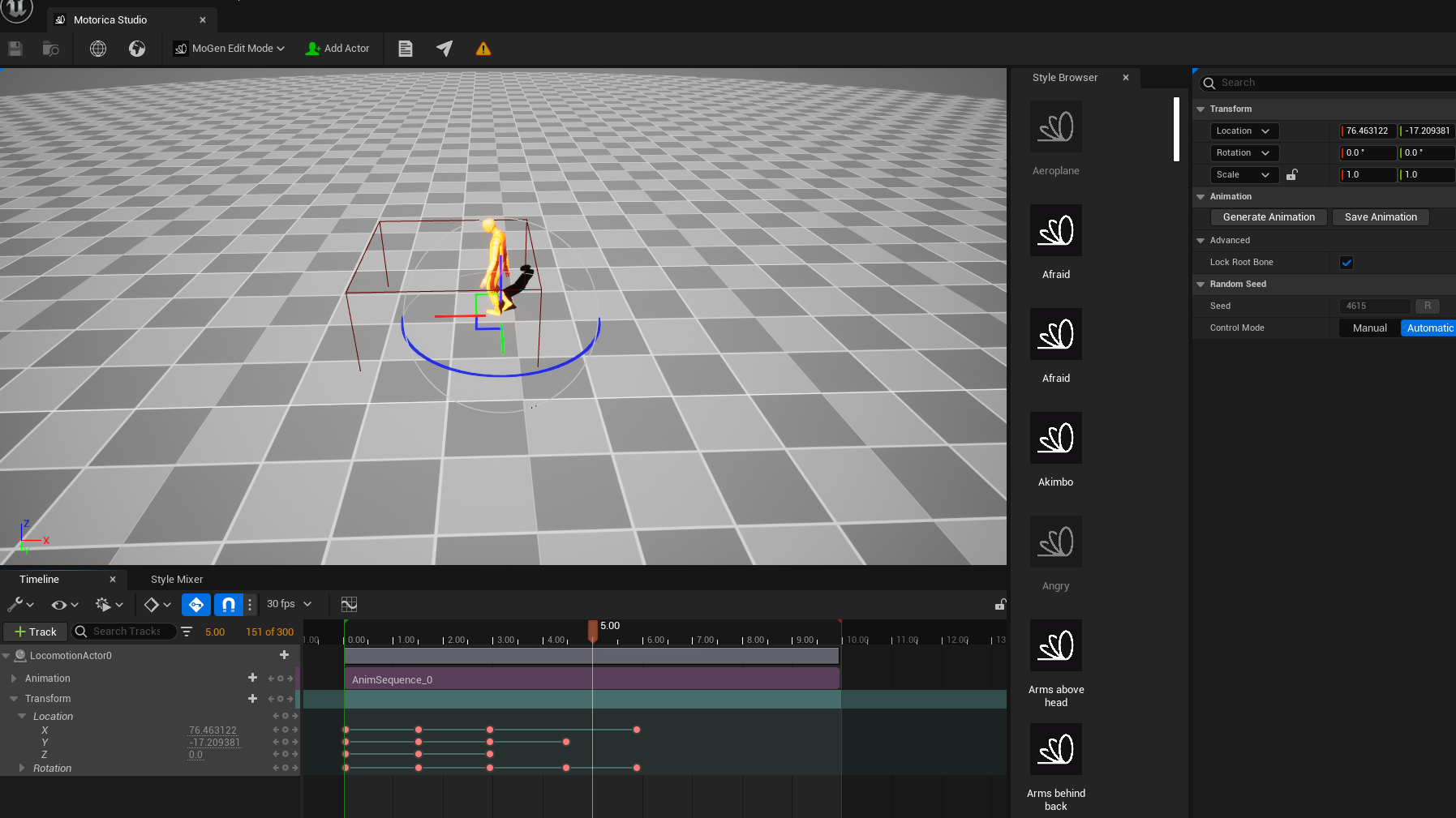Open the playback options gear menu
This screenshot has width=1456, height=818.
coord(109,605)
